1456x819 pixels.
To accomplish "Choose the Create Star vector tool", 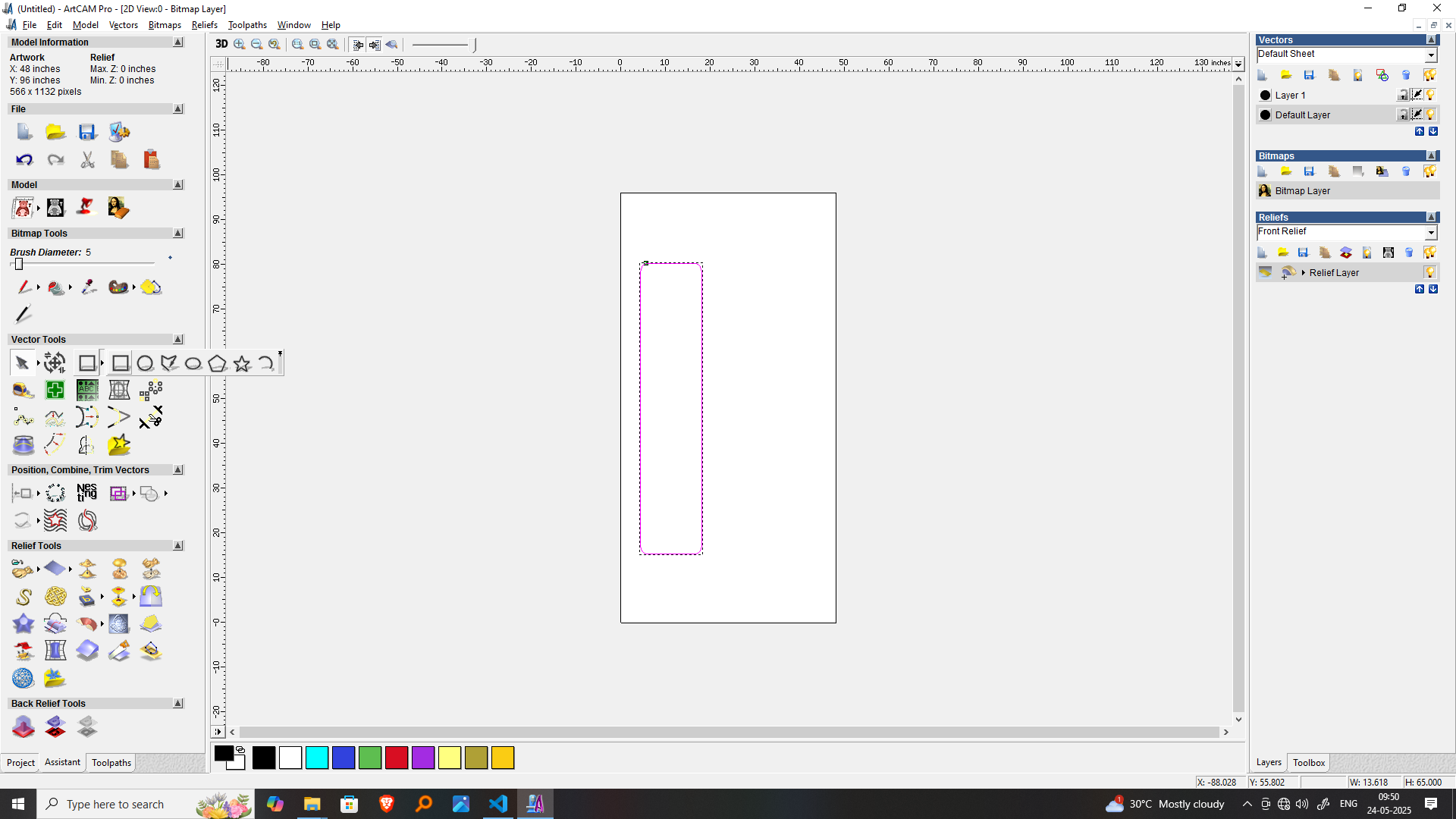I will 242,364.
